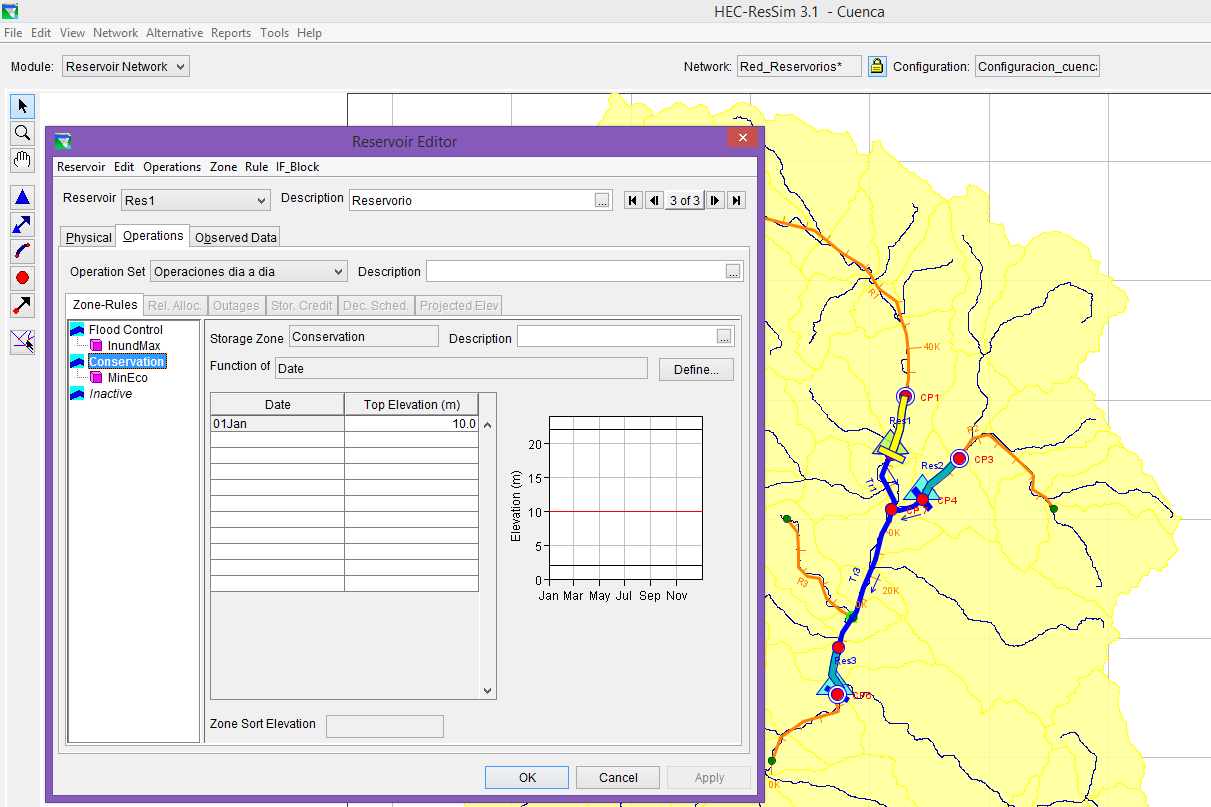Click the Network name field
Screen dimensions: 1211x807
click(799, 67)
